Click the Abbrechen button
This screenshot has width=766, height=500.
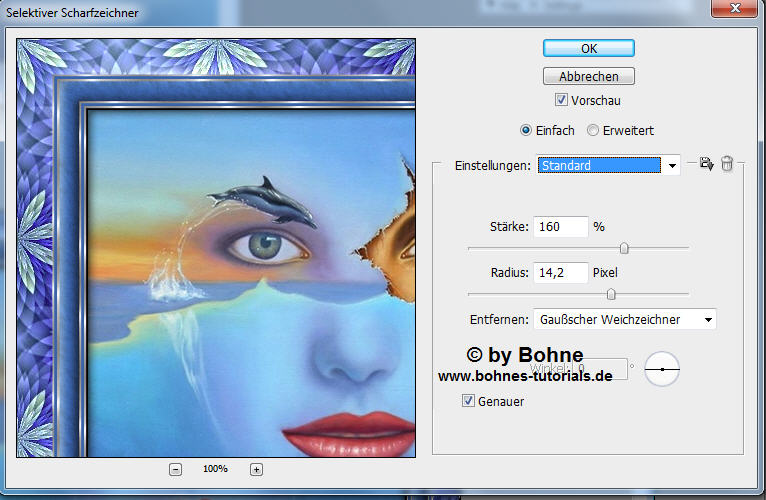(x=589, y=76)
